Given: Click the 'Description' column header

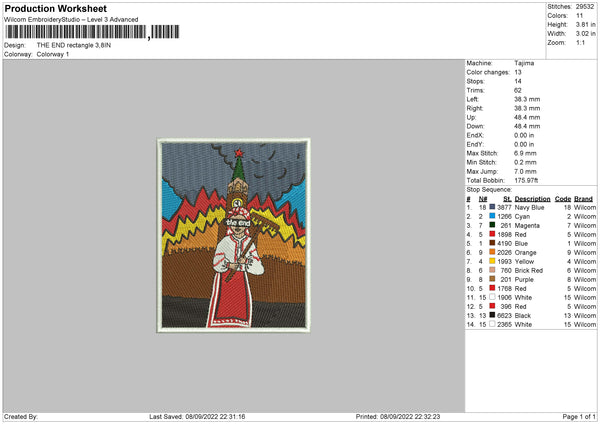Looking at the screenshot, I should [532, 199].
